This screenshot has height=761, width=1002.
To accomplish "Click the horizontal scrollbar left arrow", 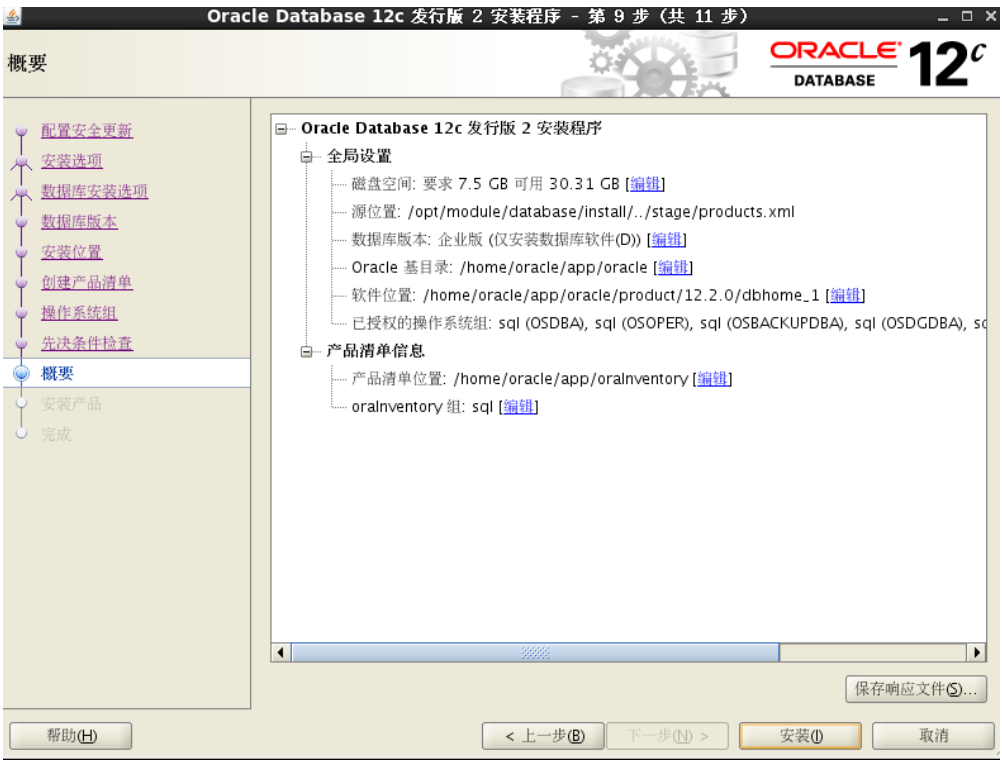I will 281,652.
